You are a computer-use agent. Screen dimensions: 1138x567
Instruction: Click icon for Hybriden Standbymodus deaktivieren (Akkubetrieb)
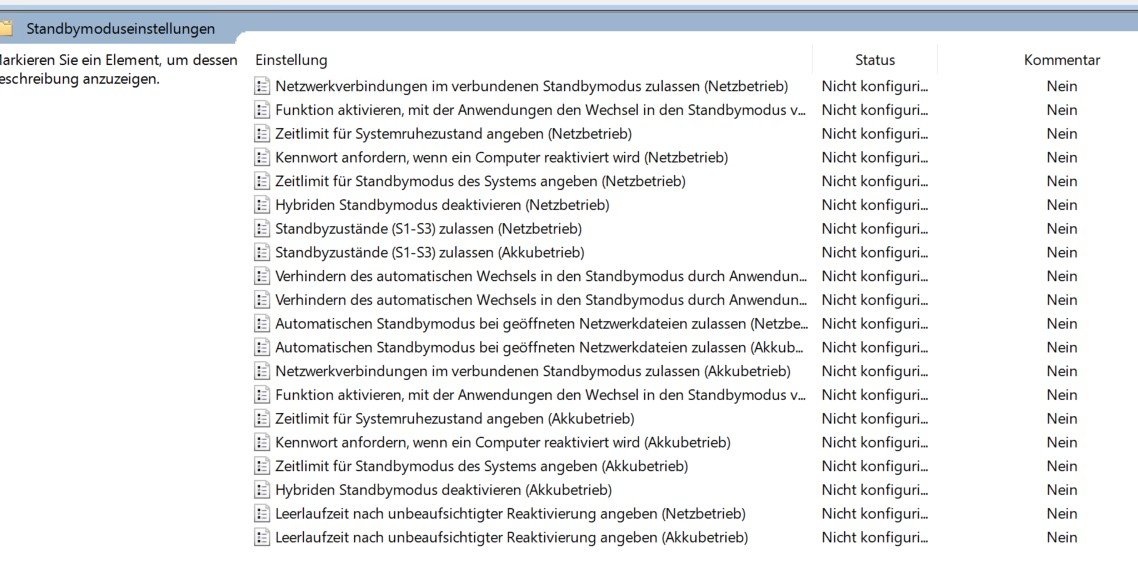(261, 490)
